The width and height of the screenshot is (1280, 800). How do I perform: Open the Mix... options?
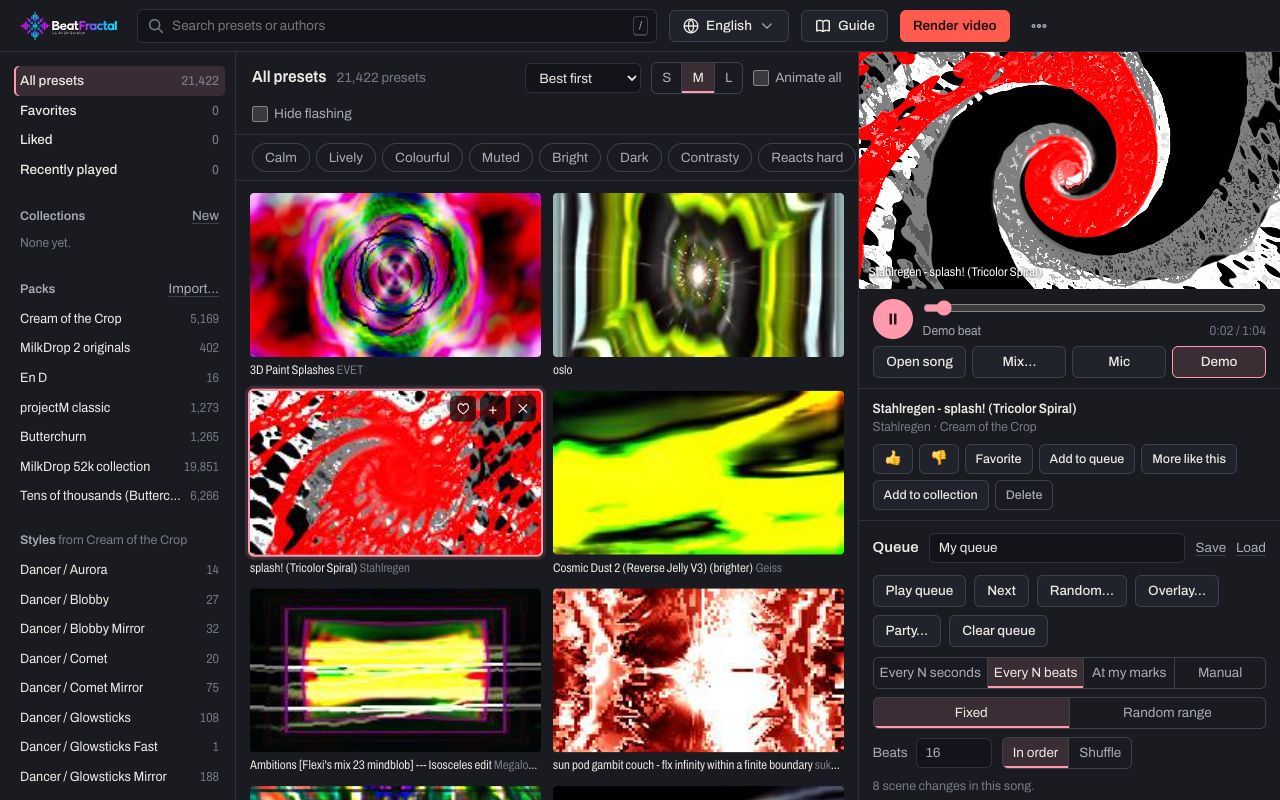click(x=1019, y=362)
